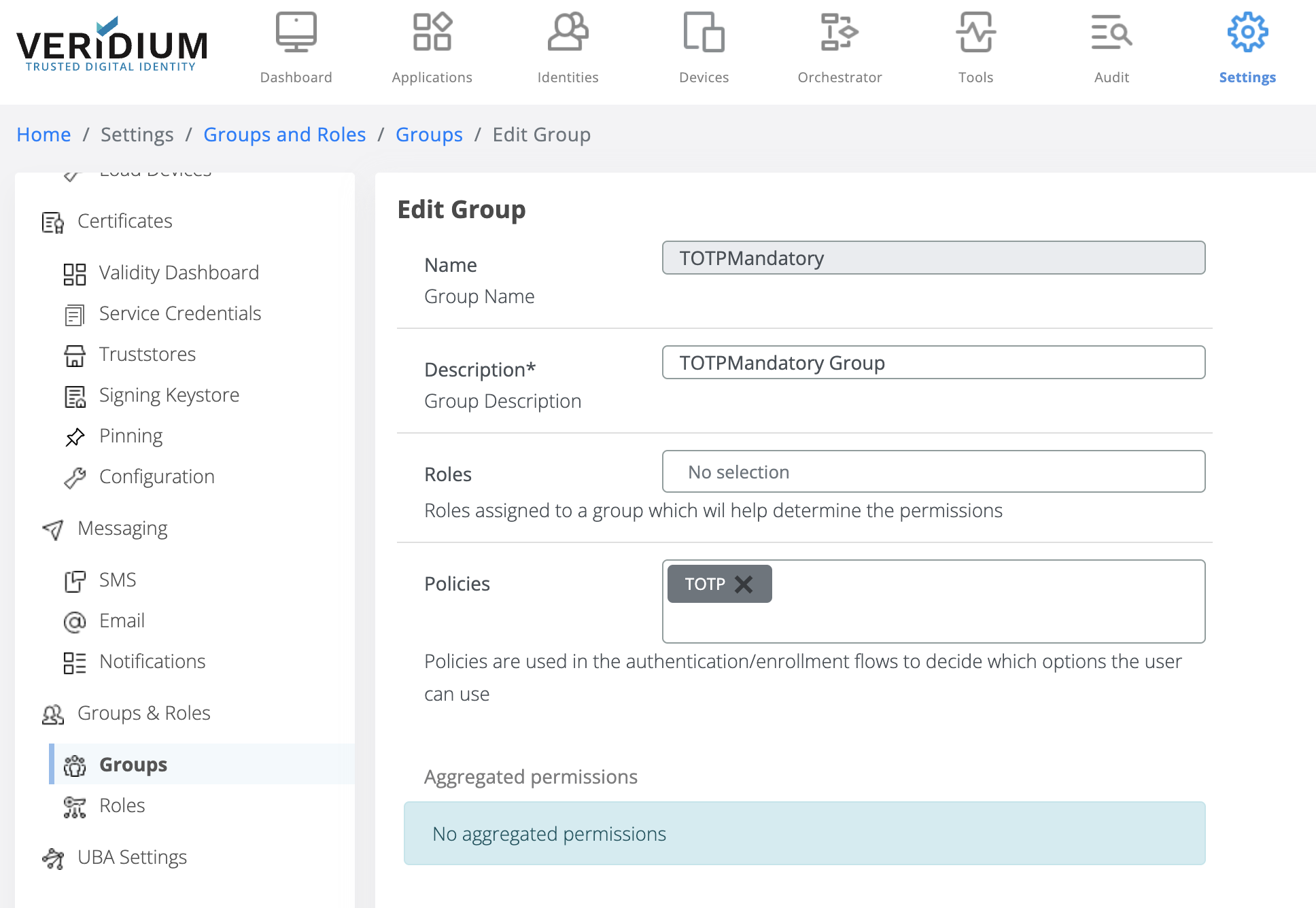Open the Roles No selection dropdown
This screenshot has width=1316, height=908.
pyautogui.click(x=933, y=472)
